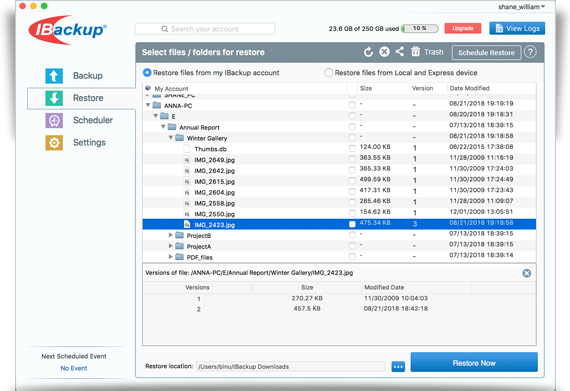Switch to the Restore section

point(81,98)
